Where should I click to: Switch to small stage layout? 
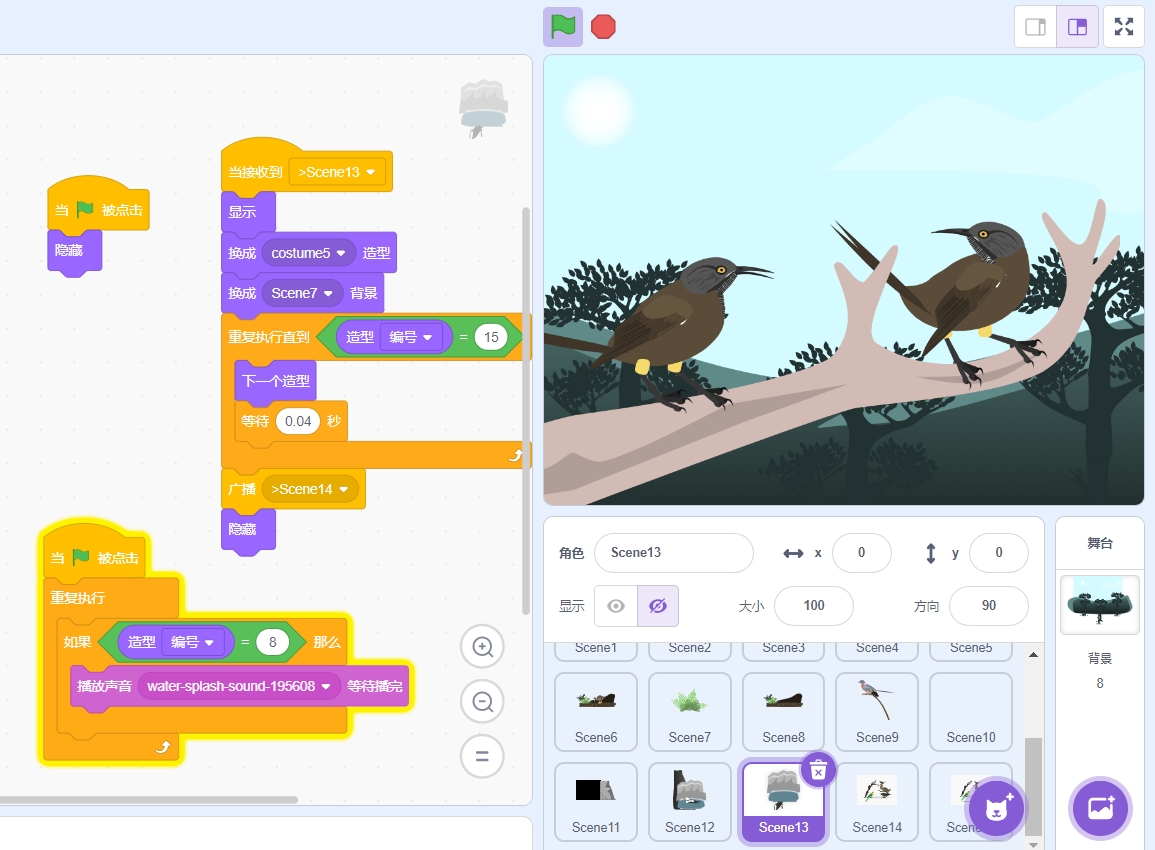click(1036, 27)
